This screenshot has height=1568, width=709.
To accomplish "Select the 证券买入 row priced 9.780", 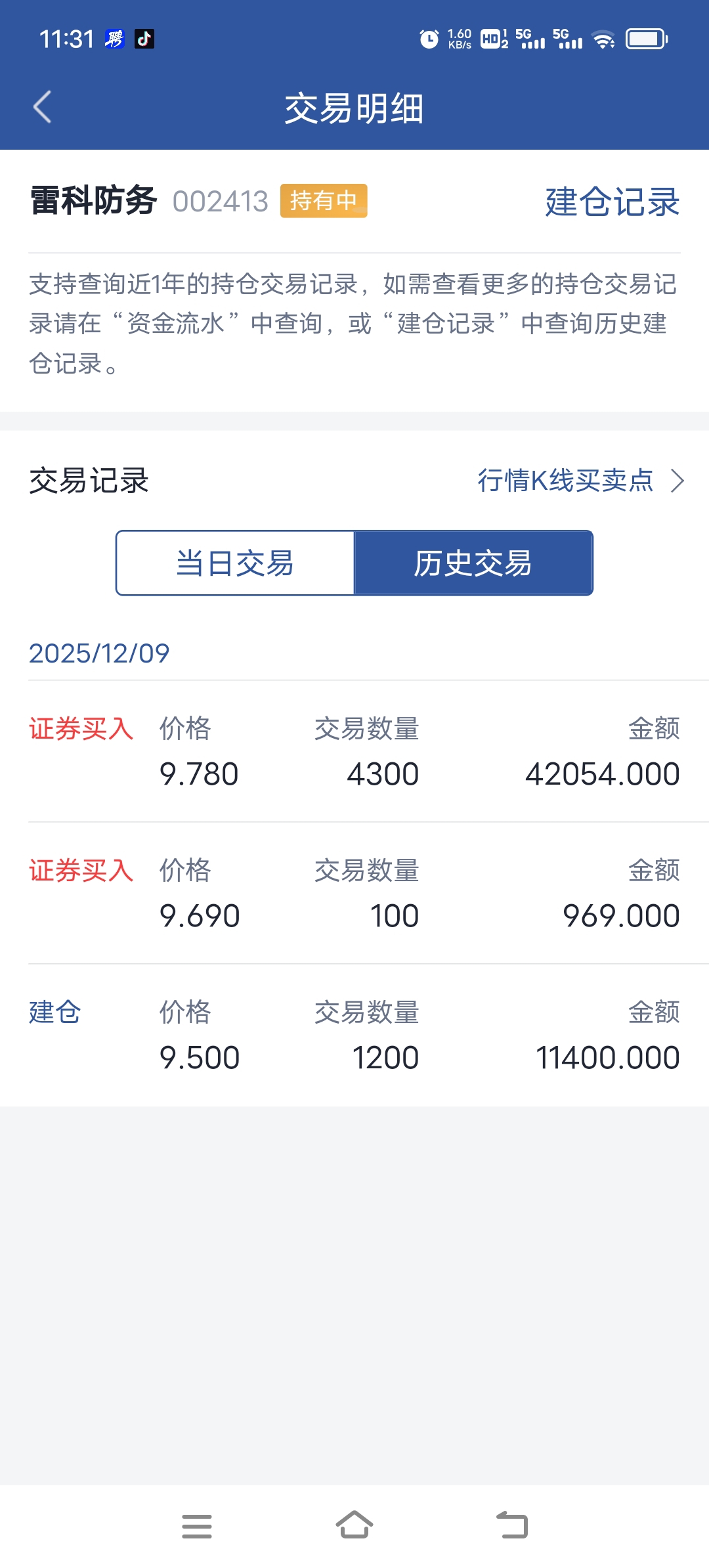I will point(354,752).
